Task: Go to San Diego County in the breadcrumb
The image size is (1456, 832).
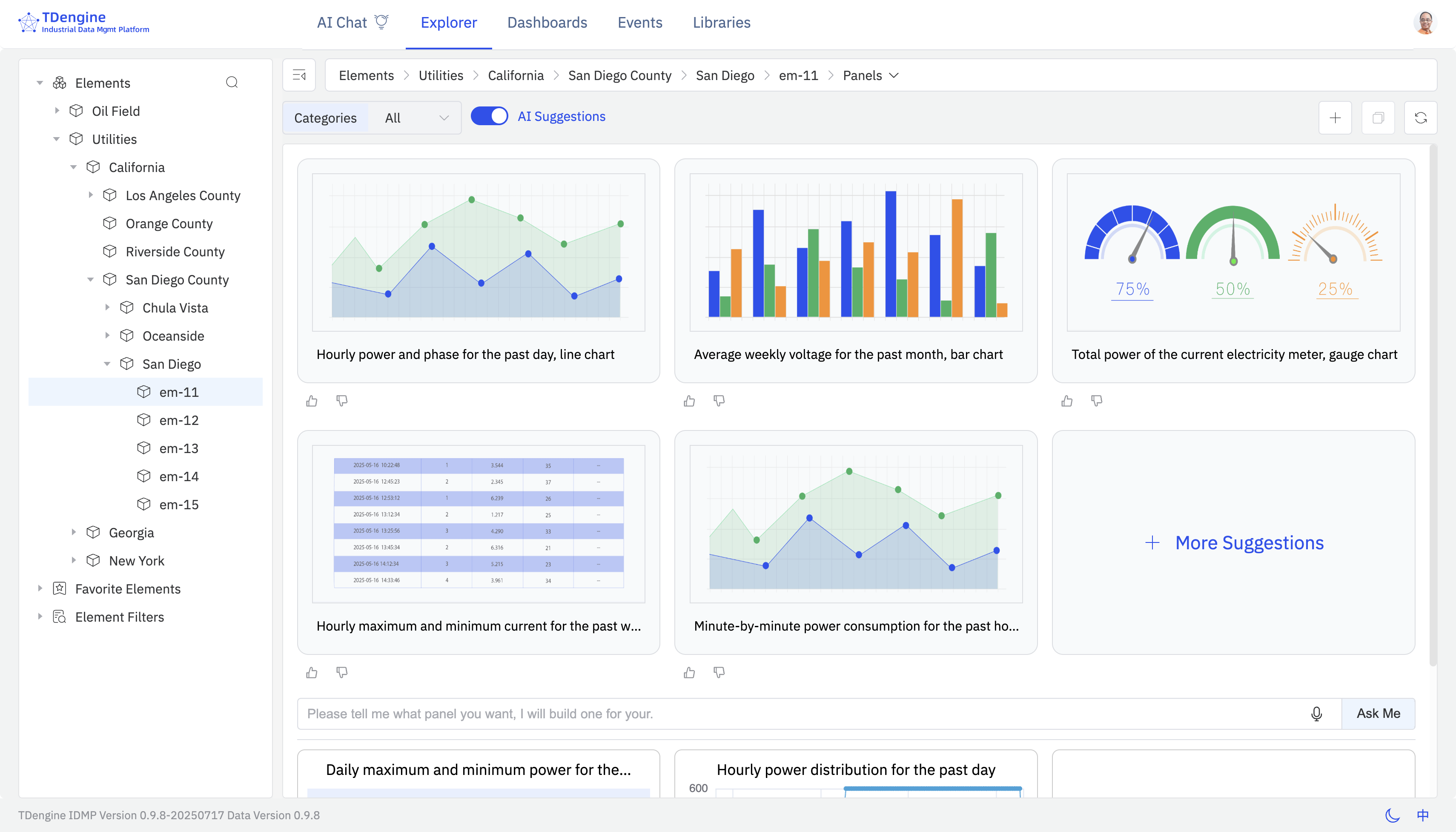Action: [620, 75]
